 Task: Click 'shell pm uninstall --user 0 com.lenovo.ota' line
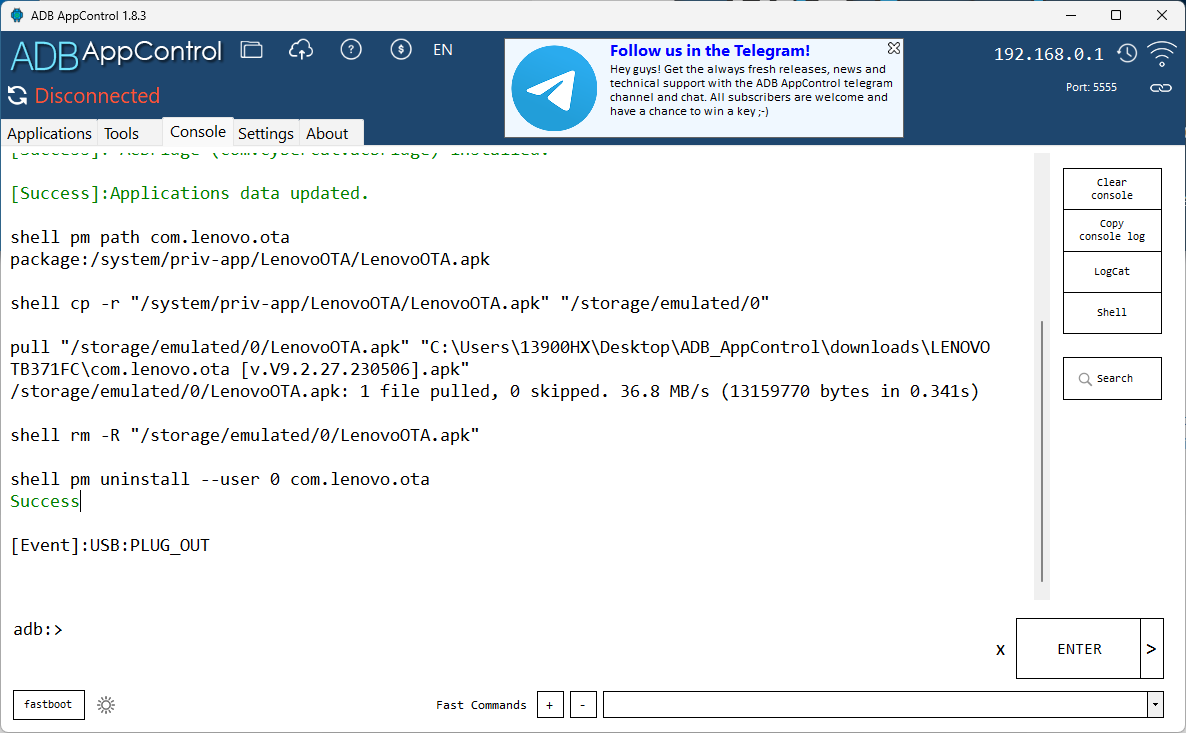coord(219,480)
